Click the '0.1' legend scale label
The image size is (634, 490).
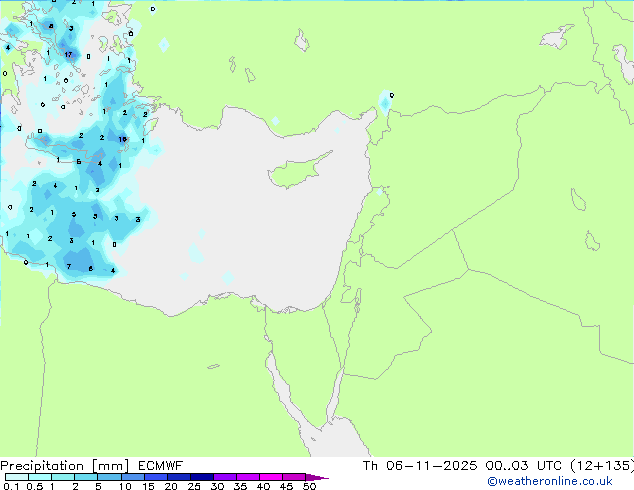tap(11, 486)
